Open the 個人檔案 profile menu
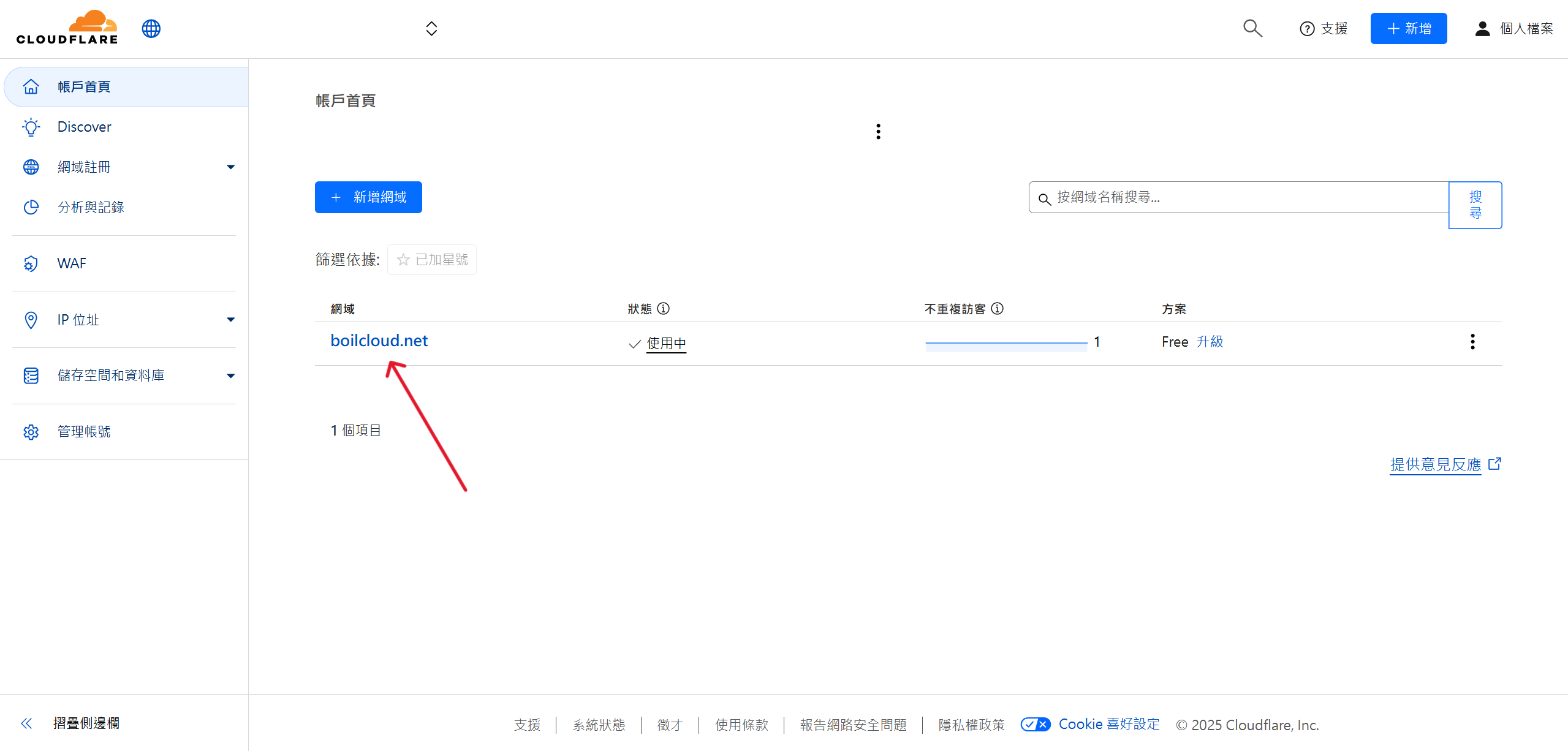 point(1514,29)
